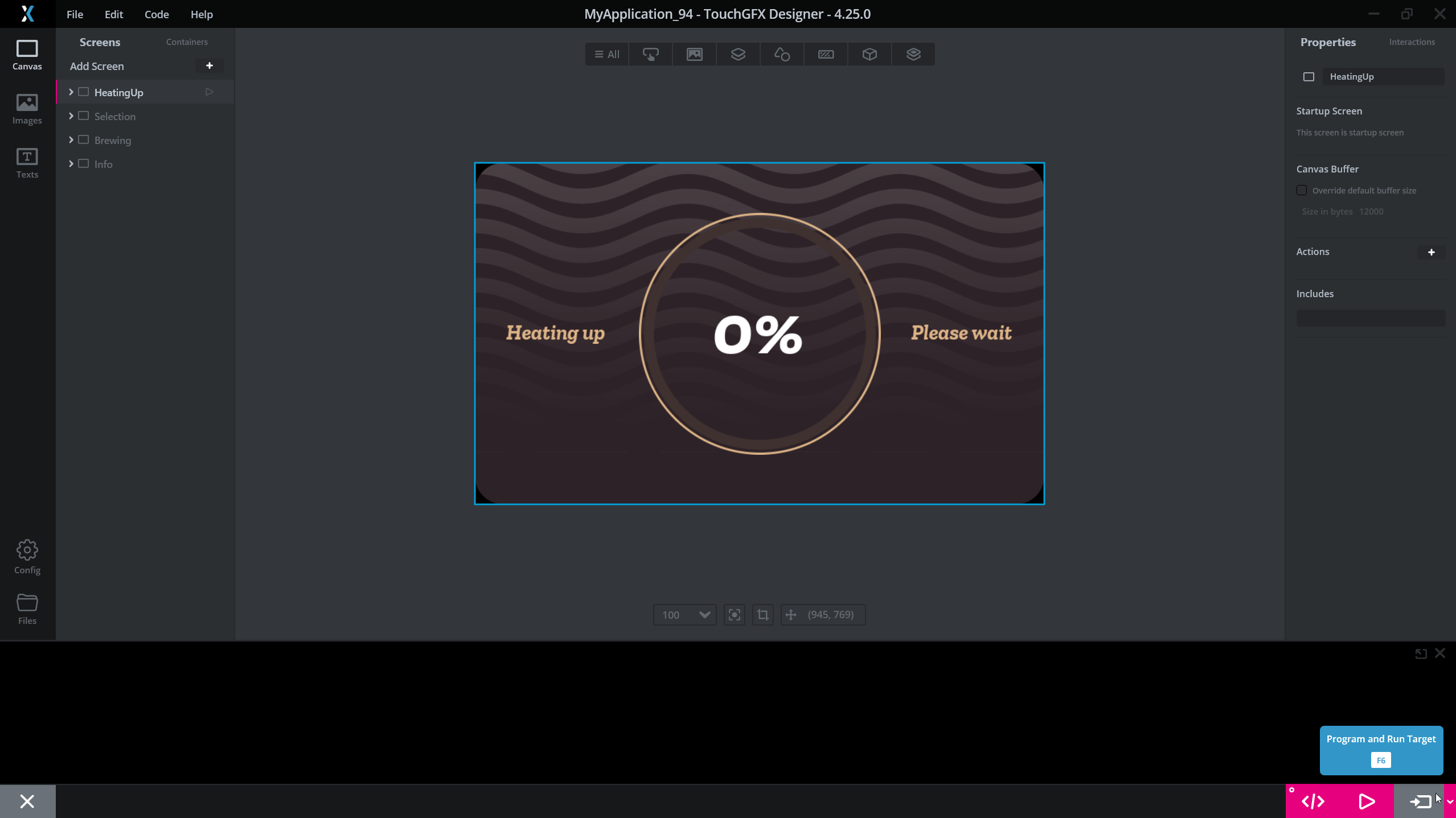Click Program and Run Target icon
This screenshot has width=1456, height=818.
point(1420,801)
